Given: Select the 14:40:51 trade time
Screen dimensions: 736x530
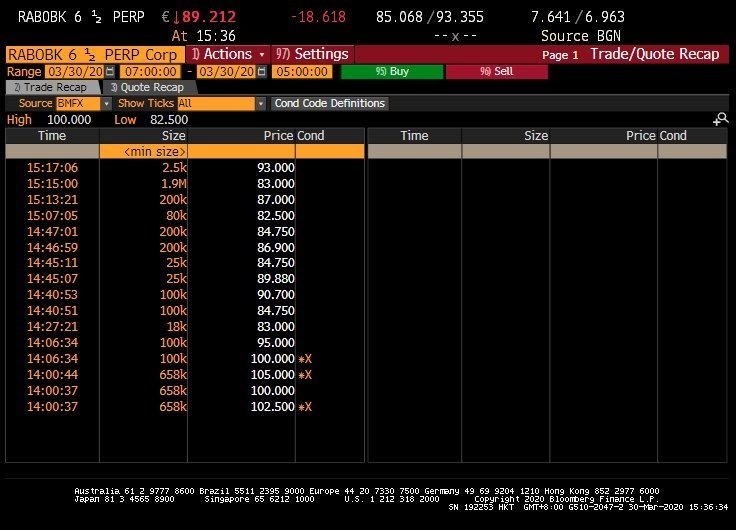Looking at the screenshot, I should [52, 310].
